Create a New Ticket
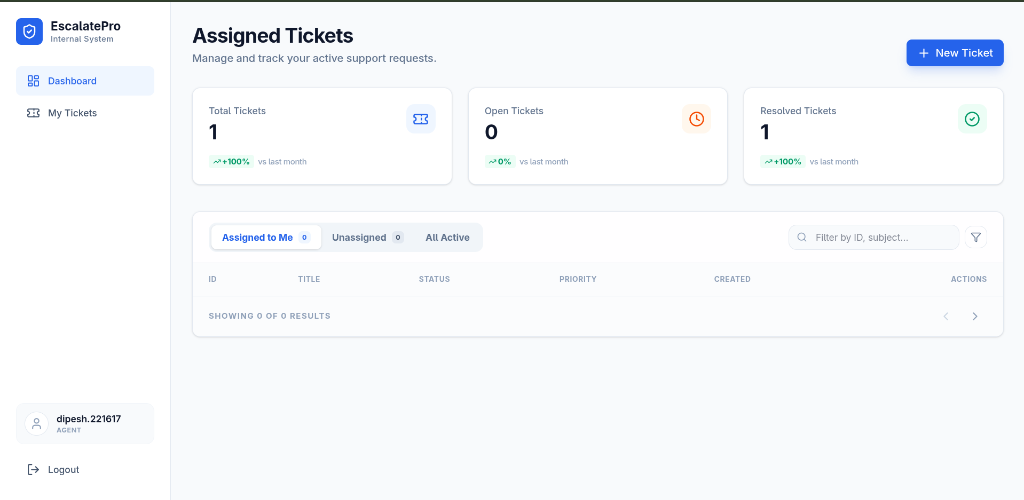Screen dimensions: 1024x500 pos(954,53)
